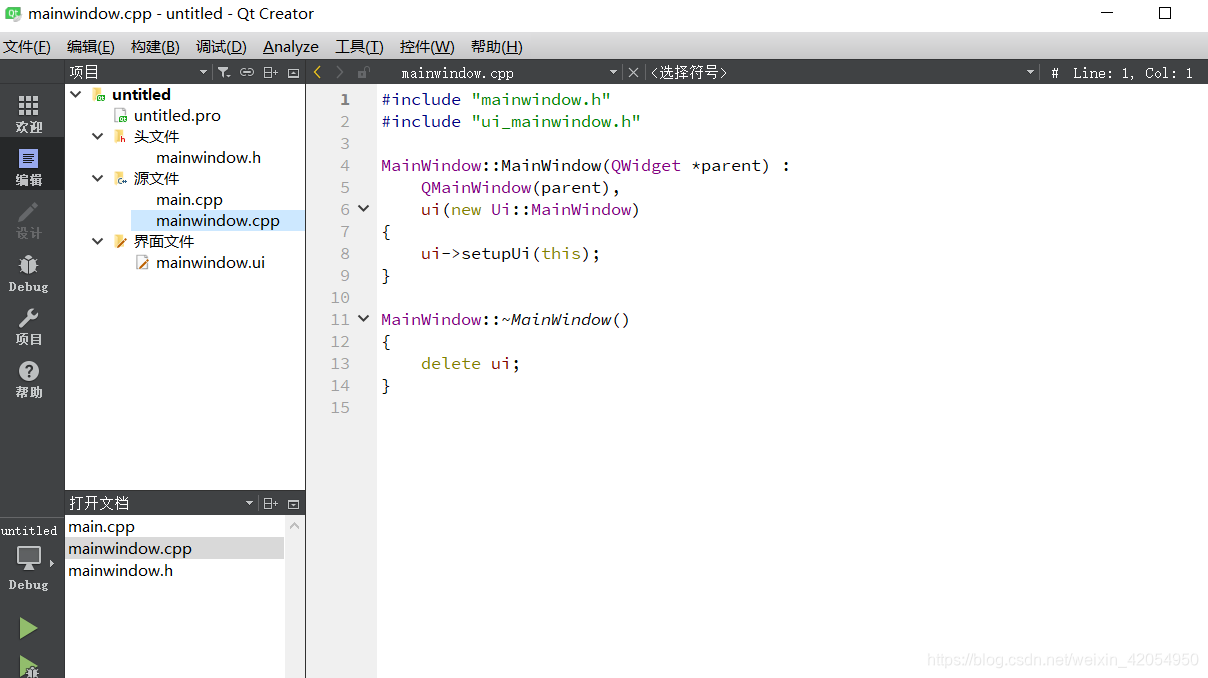The width and height of the screenshot is (1208, 678).
Task: Open the 欢迎 (Welcome) mode
Action: pos(29,112)
